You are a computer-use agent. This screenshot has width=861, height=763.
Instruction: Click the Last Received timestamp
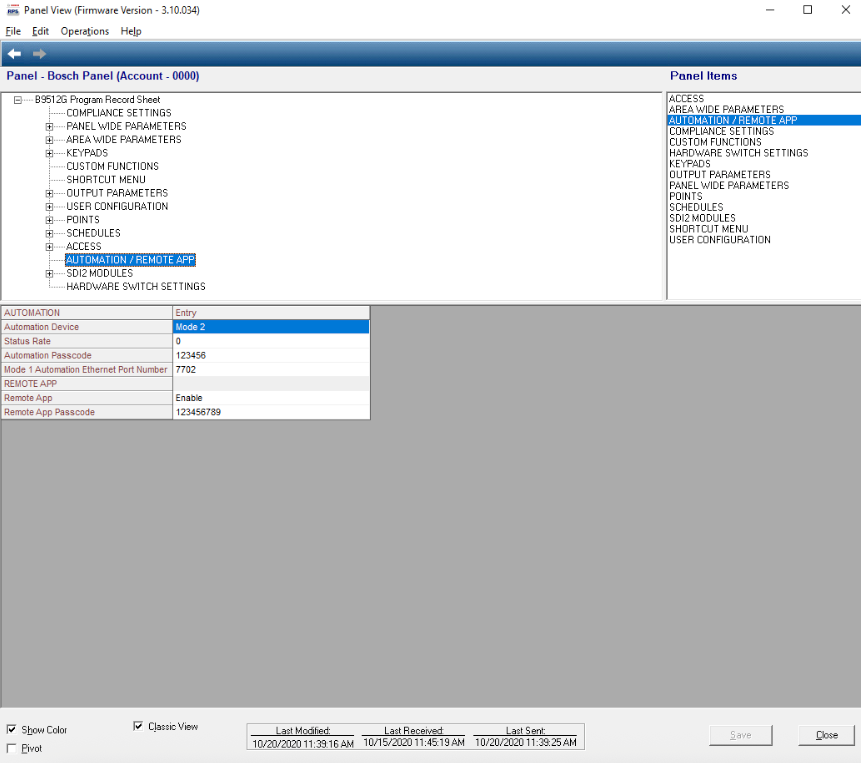pyautogui.click(x=413, y=742)
